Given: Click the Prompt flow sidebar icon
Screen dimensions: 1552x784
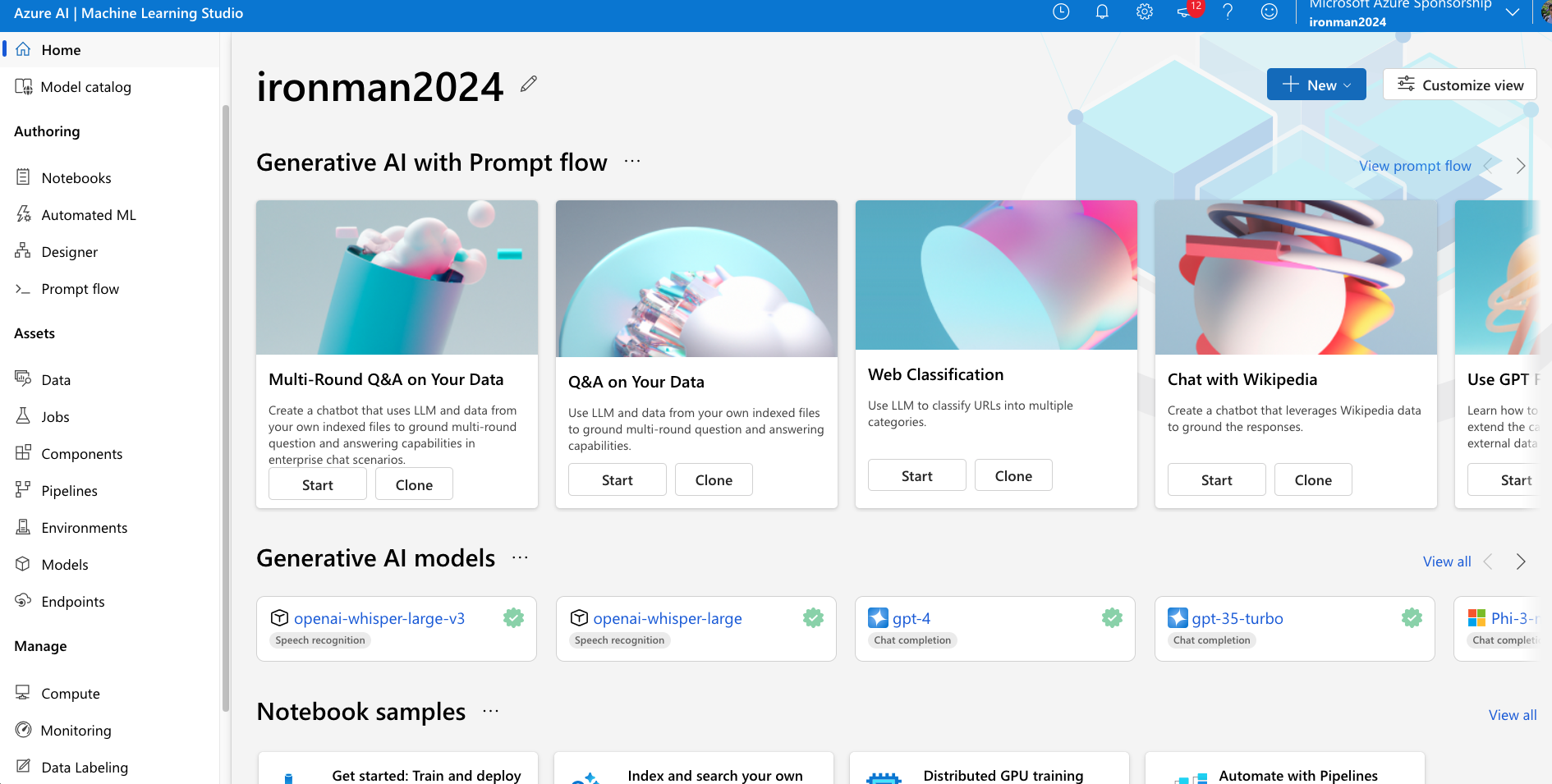Looking at the screenshot, I should (23, 289).
